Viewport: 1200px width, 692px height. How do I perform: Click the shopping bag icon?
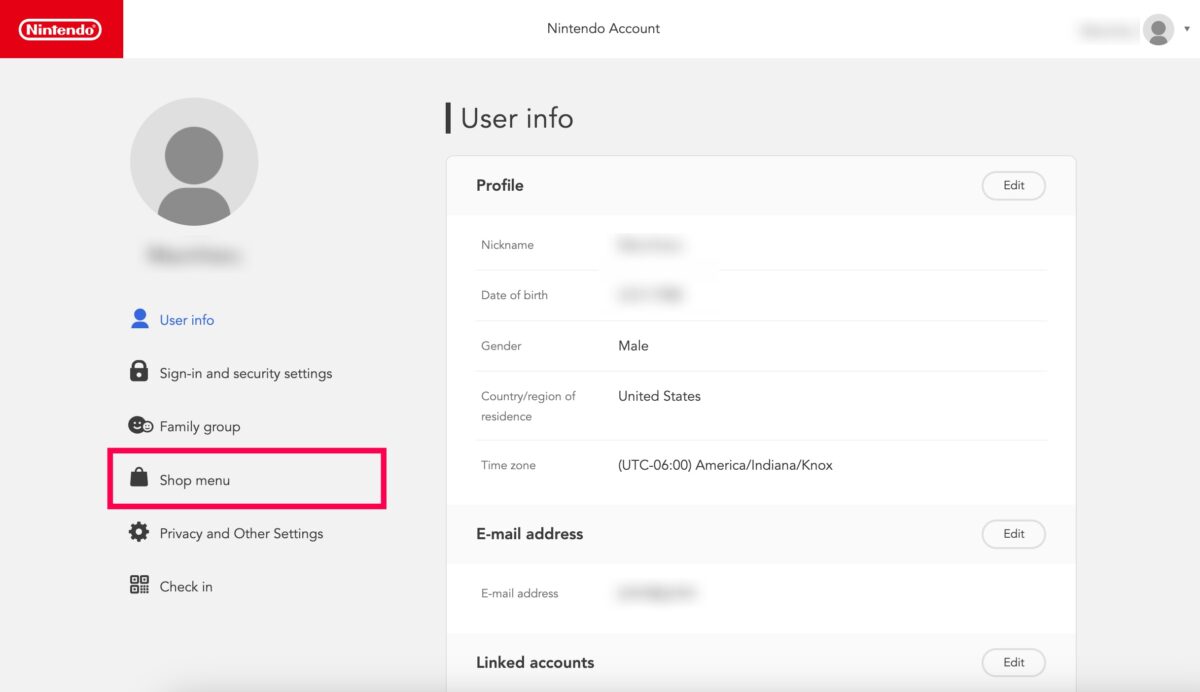point(139,479)
